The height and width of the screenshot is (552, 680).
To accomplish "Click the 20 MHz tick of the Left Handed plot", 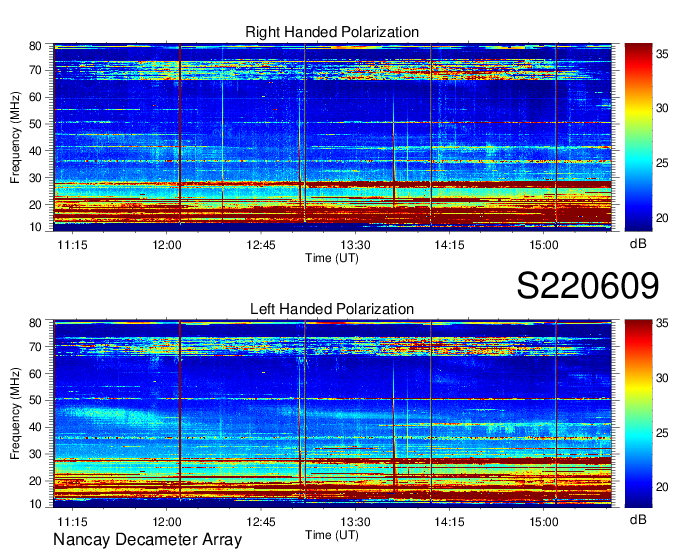I will pos(35,481).
